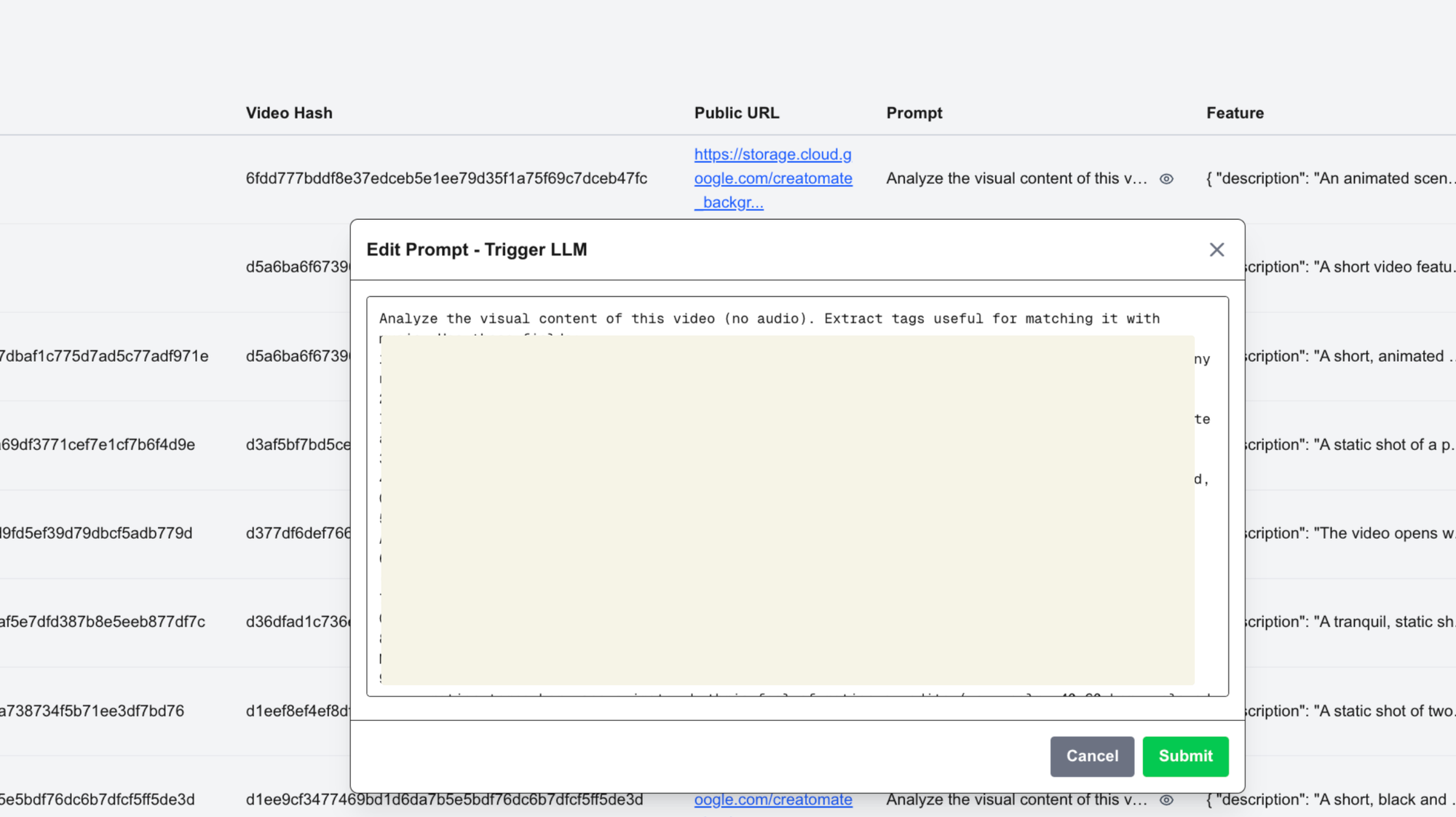Click the Prompt column header
This screenshot has width=1456, height=817.
coord(914,113)
